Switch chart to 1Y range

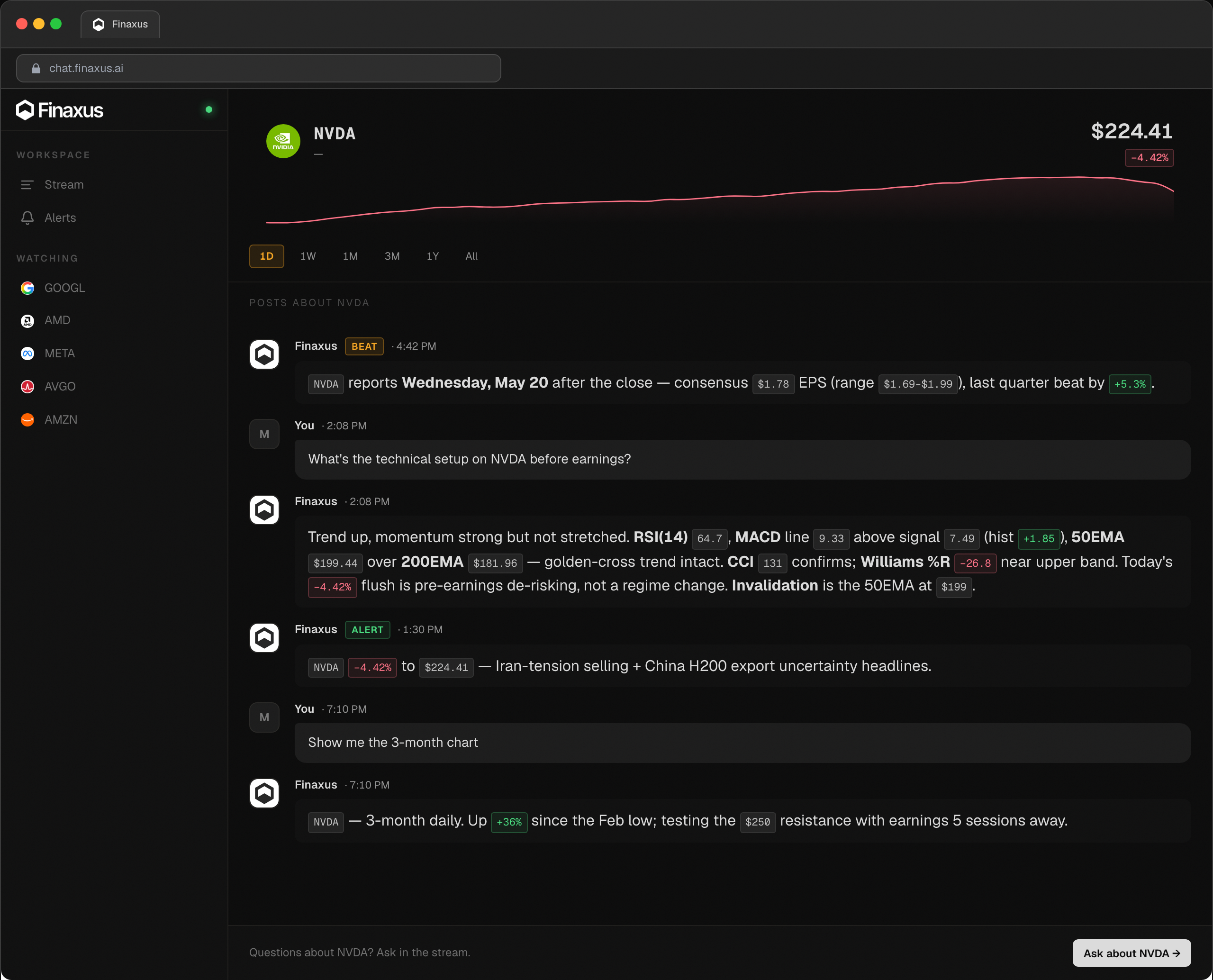coord(432,256)
